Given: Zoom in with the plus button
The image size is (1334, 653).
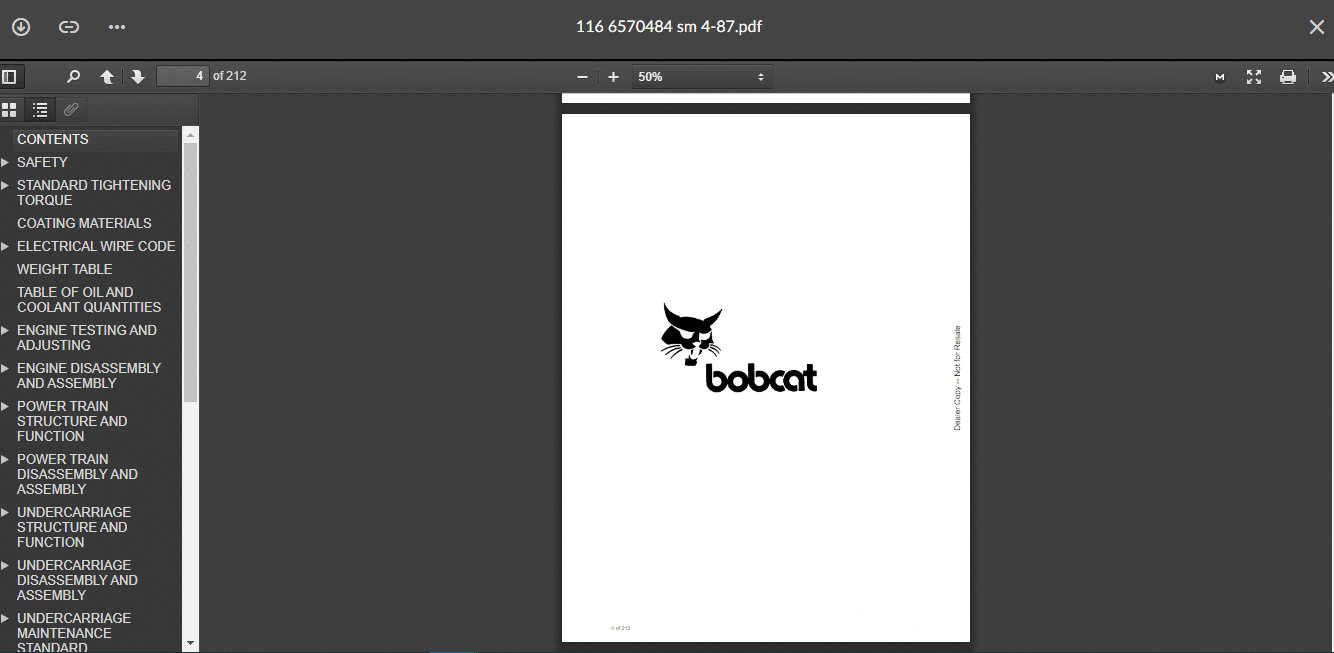Looking at the screenshot, I should pyautogui.click(x=613, y=77).
